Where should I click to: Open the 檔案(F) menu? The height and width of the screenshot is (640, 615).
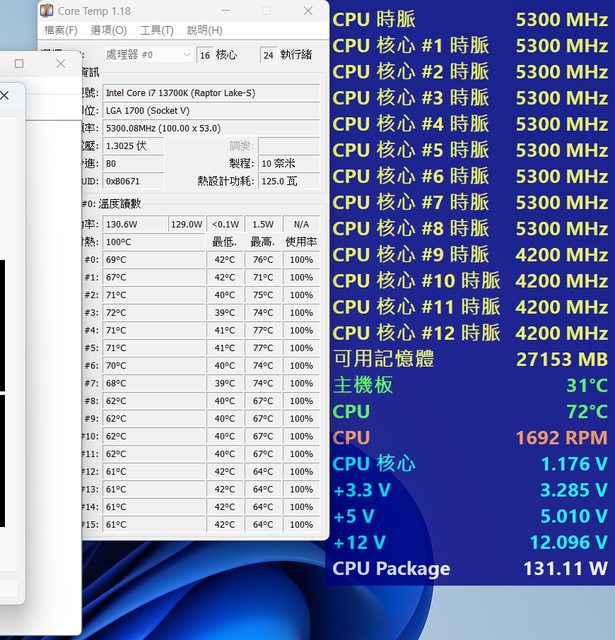[60, 30]
